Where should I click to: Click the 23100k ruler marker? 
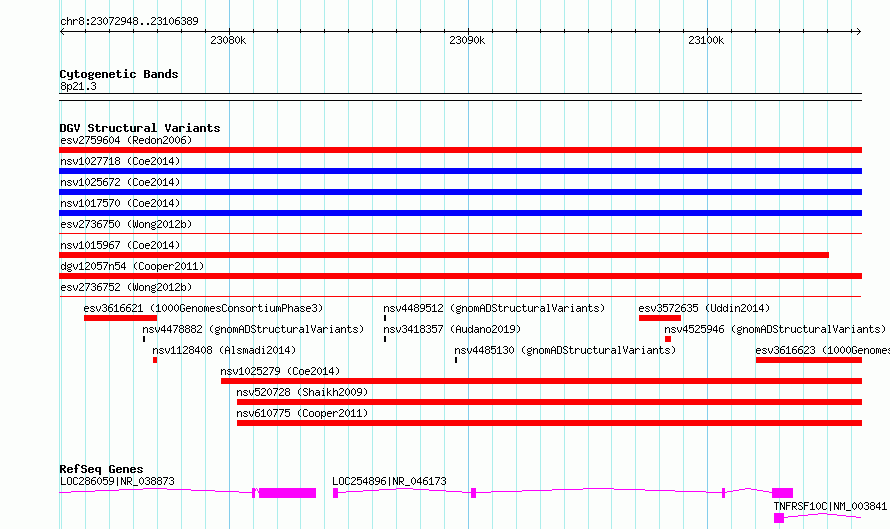(706, 40)
